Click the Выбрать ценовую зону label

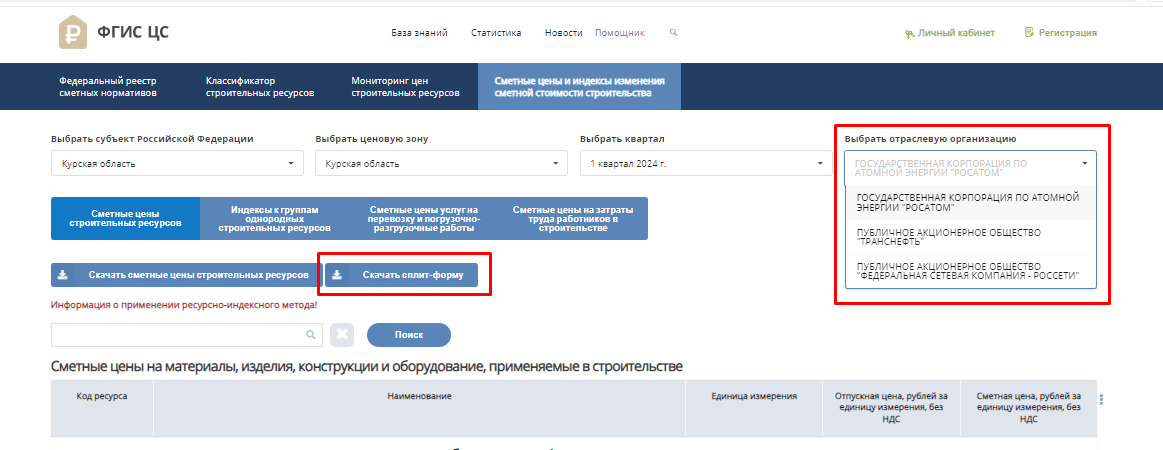372,139
